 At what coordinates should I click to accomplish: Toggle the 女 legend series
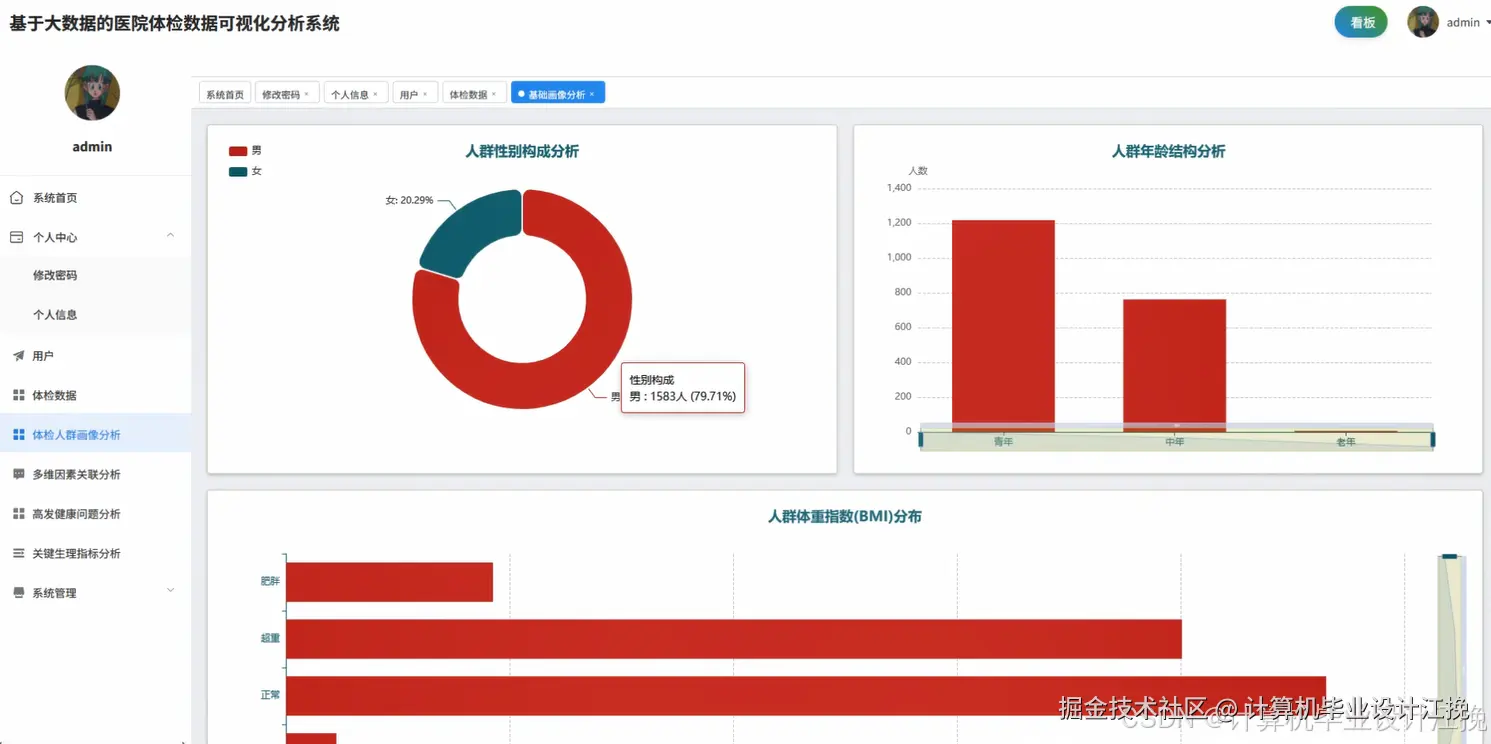click(x=245, y=171)
